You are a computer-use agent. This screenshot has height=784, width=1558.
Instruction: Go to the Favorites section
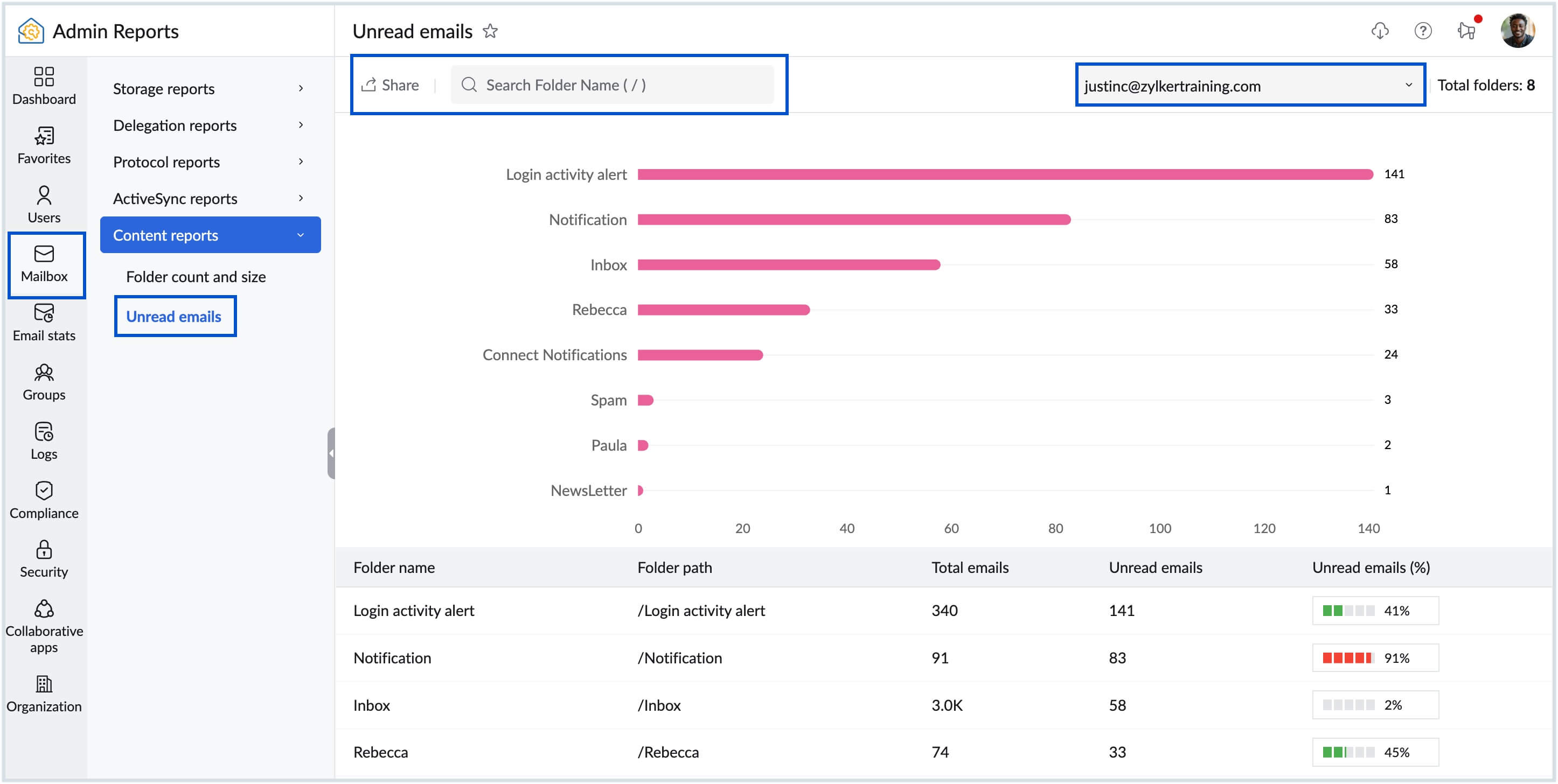coord(44,145)
